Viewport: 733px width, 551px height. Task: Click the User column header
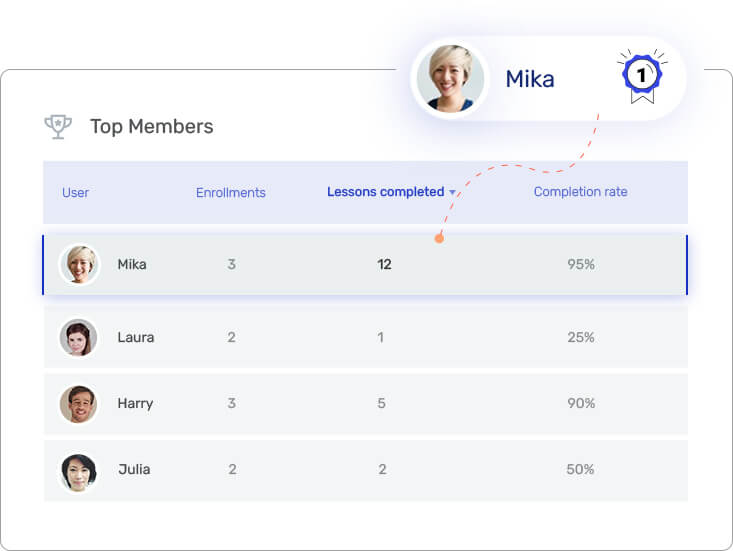tap(76, 192)
